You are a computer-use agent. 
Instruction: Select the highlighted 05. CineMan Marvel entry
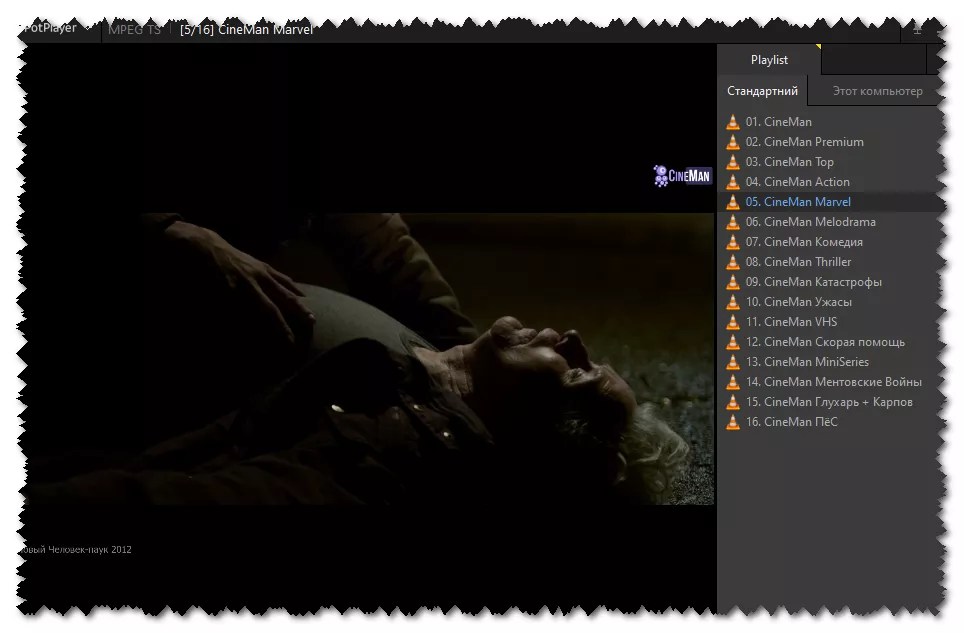pyautogui.click(x=831, y=202)
